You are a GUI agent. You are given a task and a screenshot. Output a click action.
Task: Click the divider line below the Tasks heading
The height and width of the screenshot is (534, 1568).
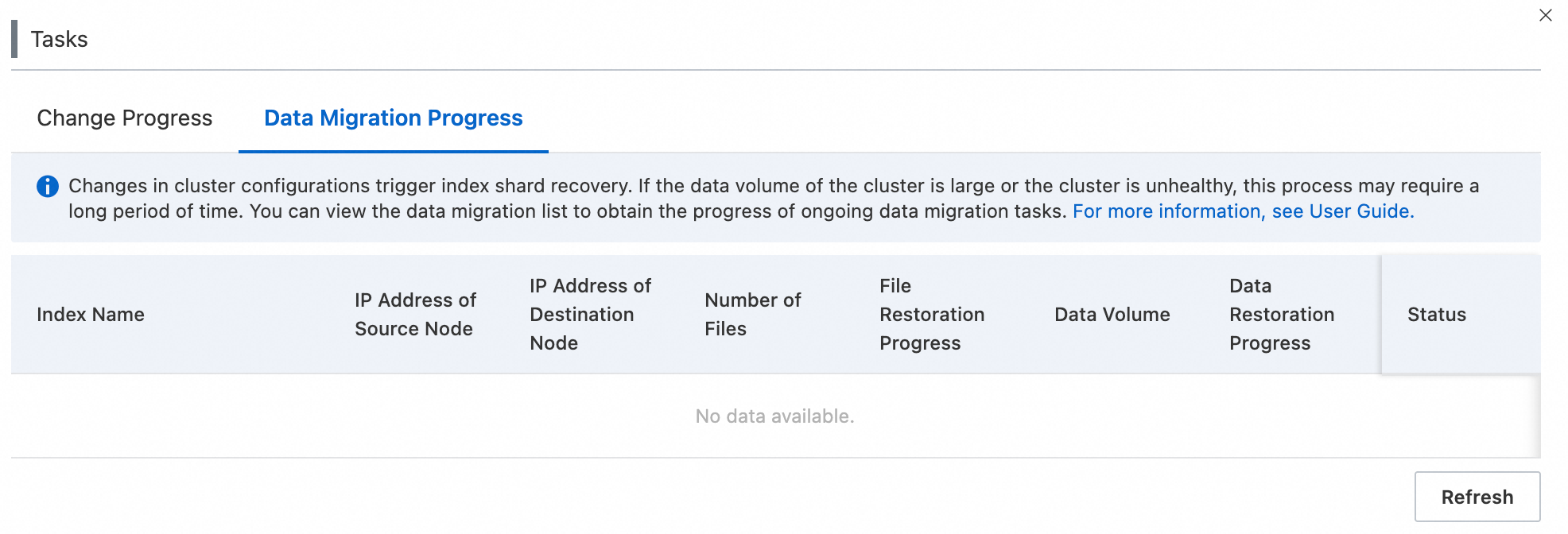coord(775,70)
